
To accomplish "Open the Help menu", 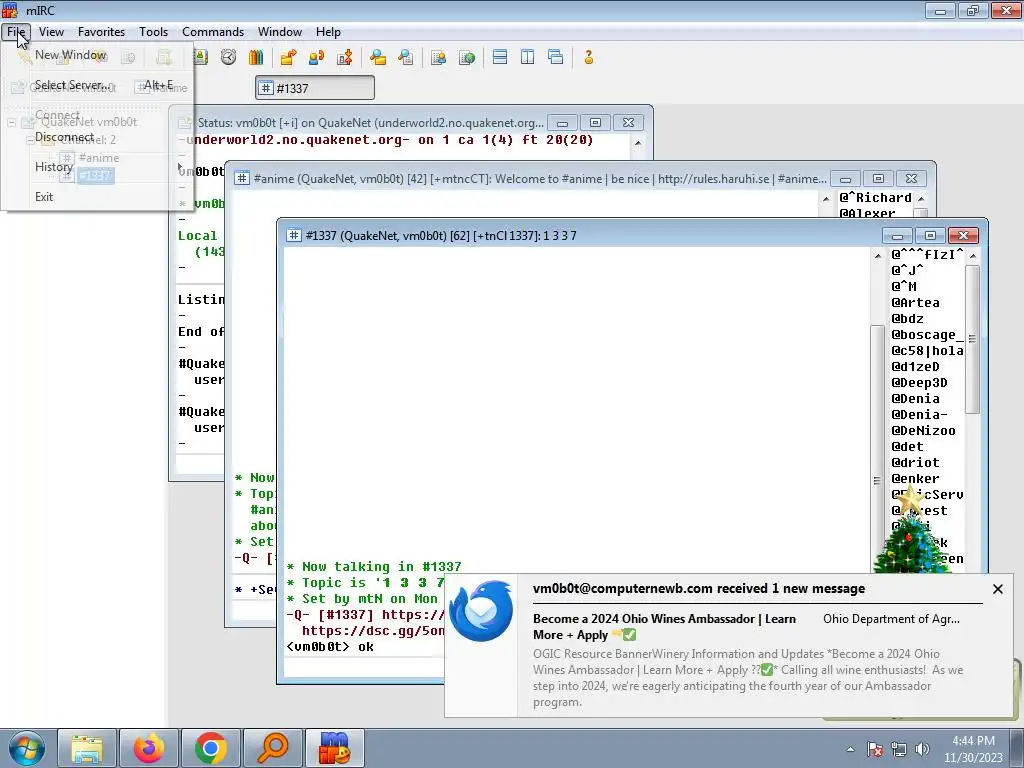I will 328,31.
